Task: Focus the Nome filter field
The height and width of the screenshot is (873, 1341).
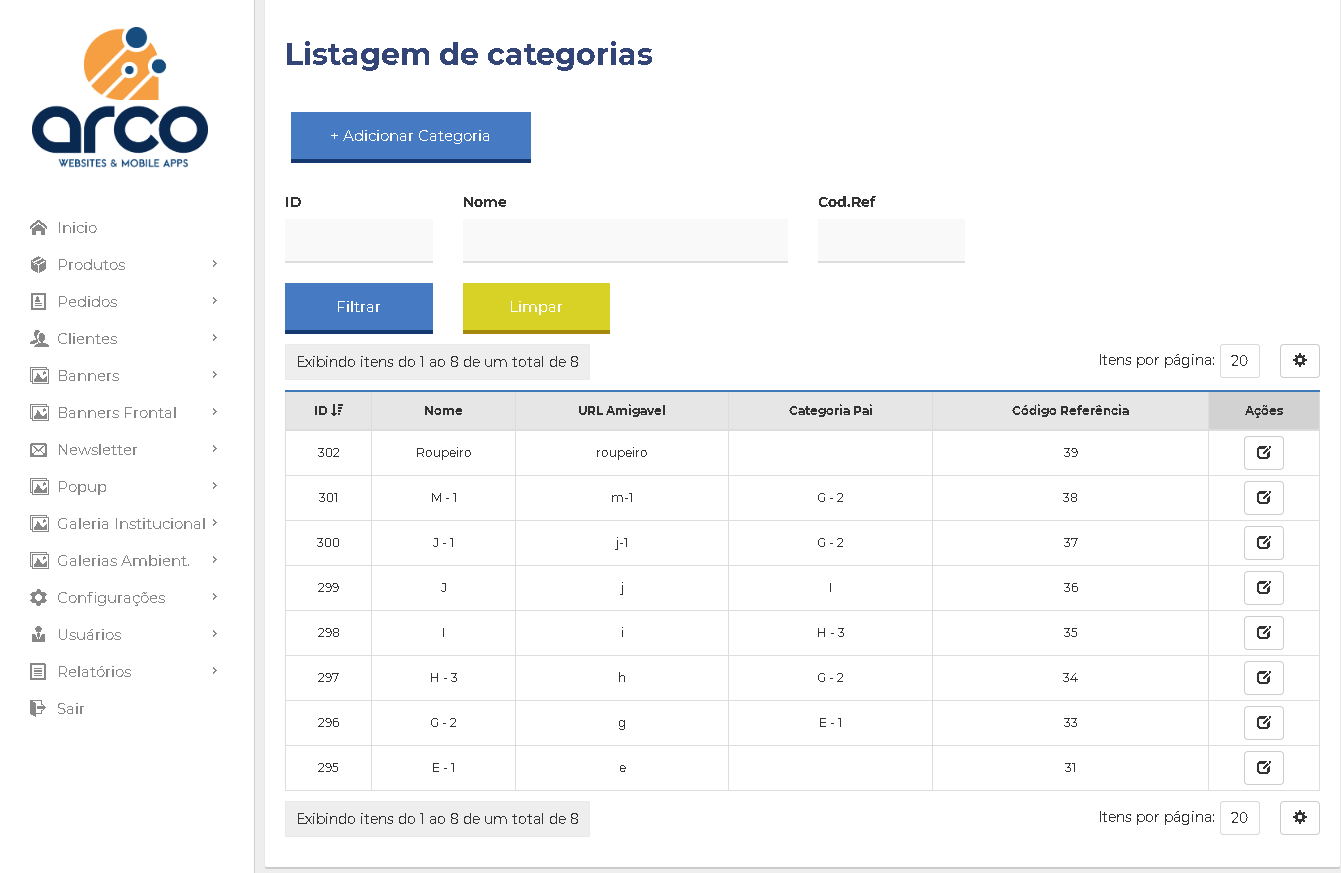Action: pos(625,241)
